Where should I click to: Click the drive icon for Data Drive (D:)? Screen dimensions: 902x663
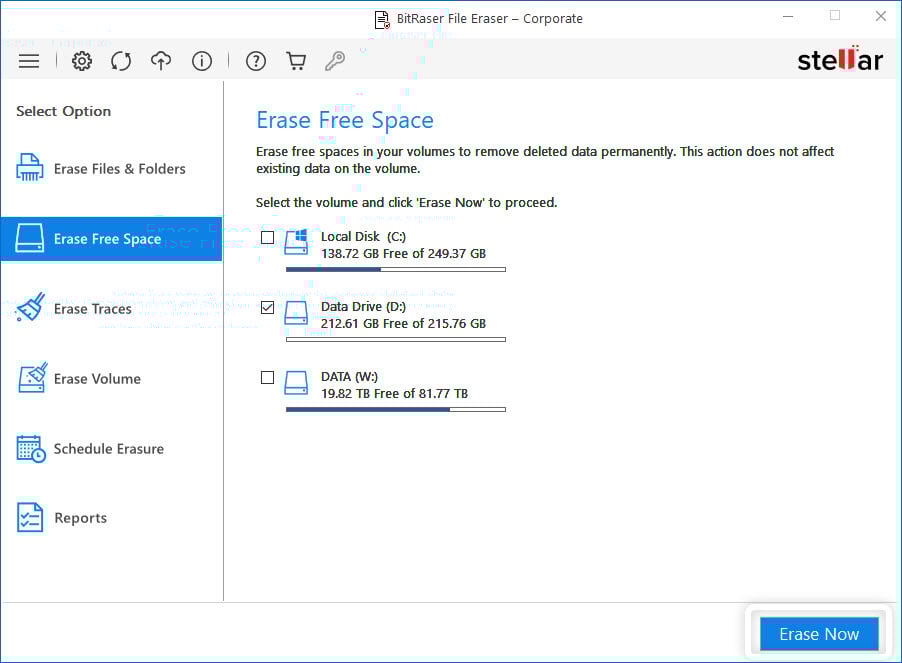pyautogui.click(x=296, y=313)
